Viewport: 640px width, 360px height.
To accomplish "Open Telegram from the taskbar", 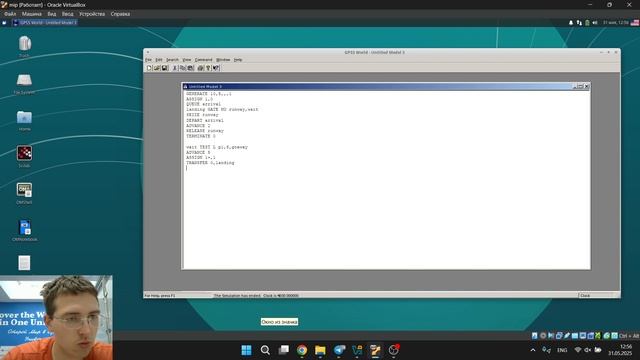I will click(339, 350).
